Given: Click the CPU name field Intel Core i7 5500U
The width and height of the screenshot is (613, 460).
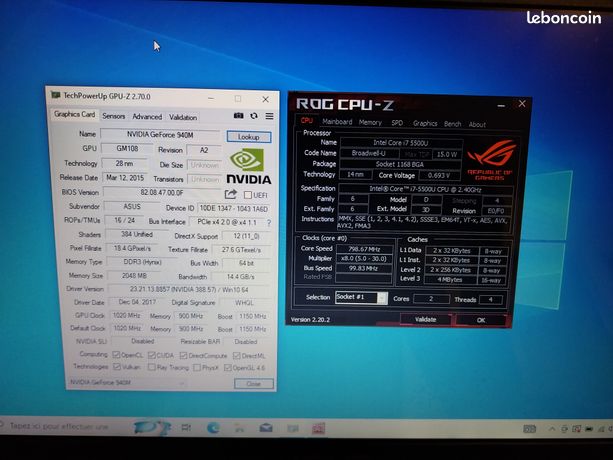Looking at the screenshot, I should 401,143.
